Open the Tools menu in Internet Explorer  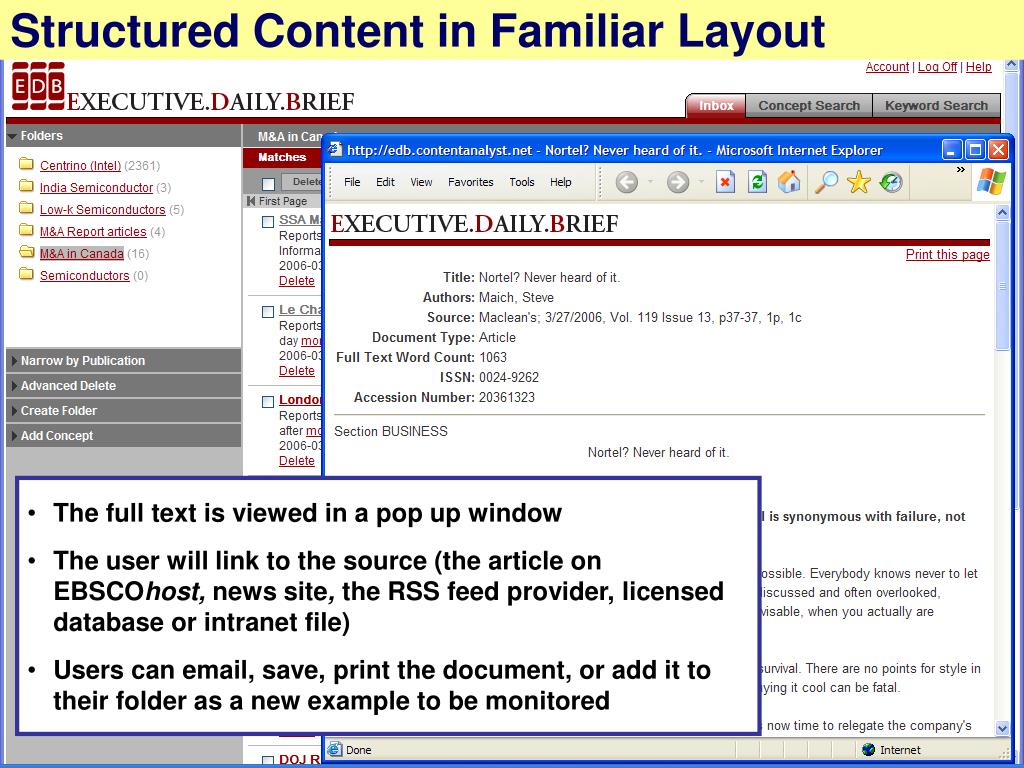pyautogui.click(x=522, y=182)
